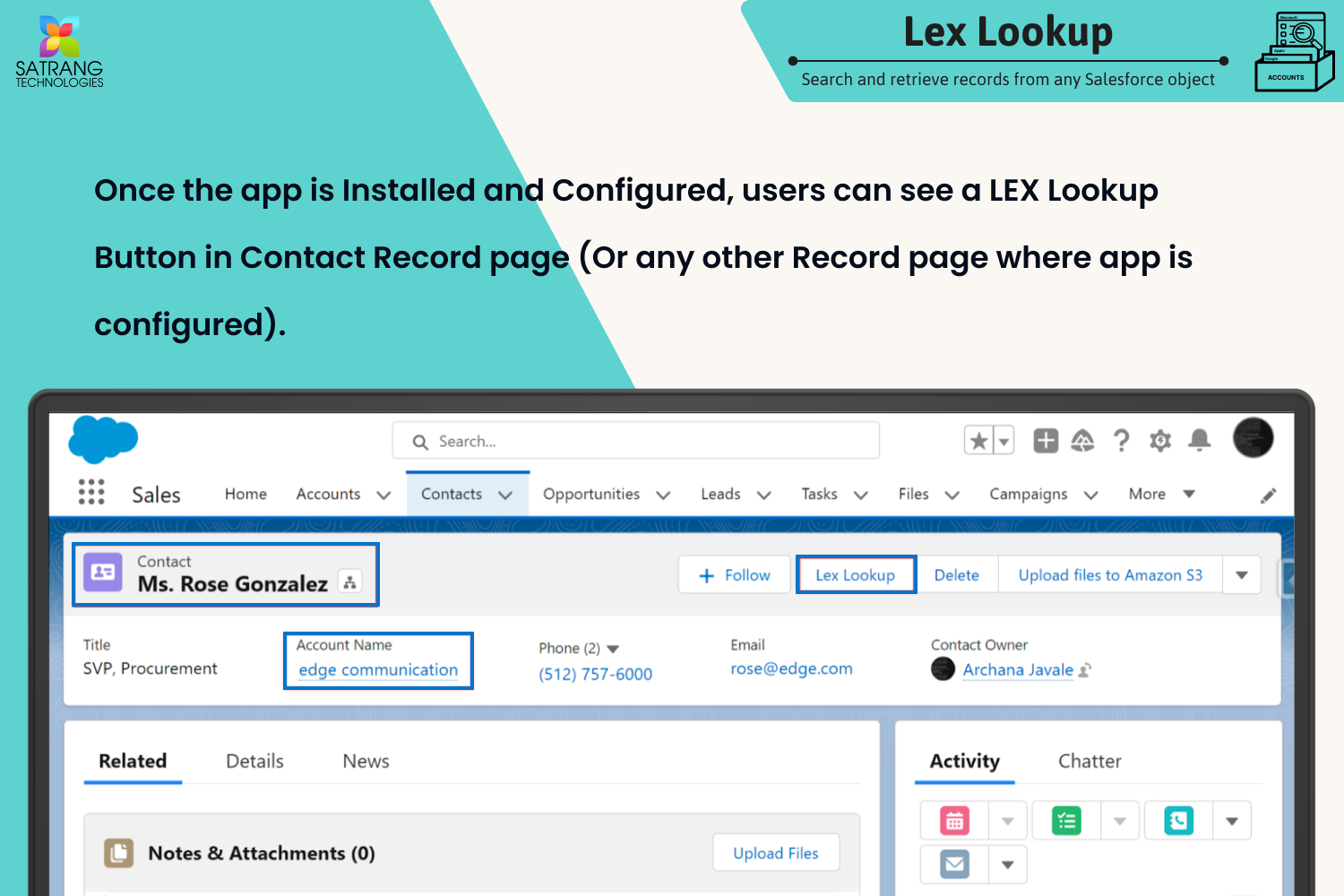Image resolution: width=1344 pixels, height=896 pixels.
Task: Go to the Home tab
Action: (x=246, y=494)
